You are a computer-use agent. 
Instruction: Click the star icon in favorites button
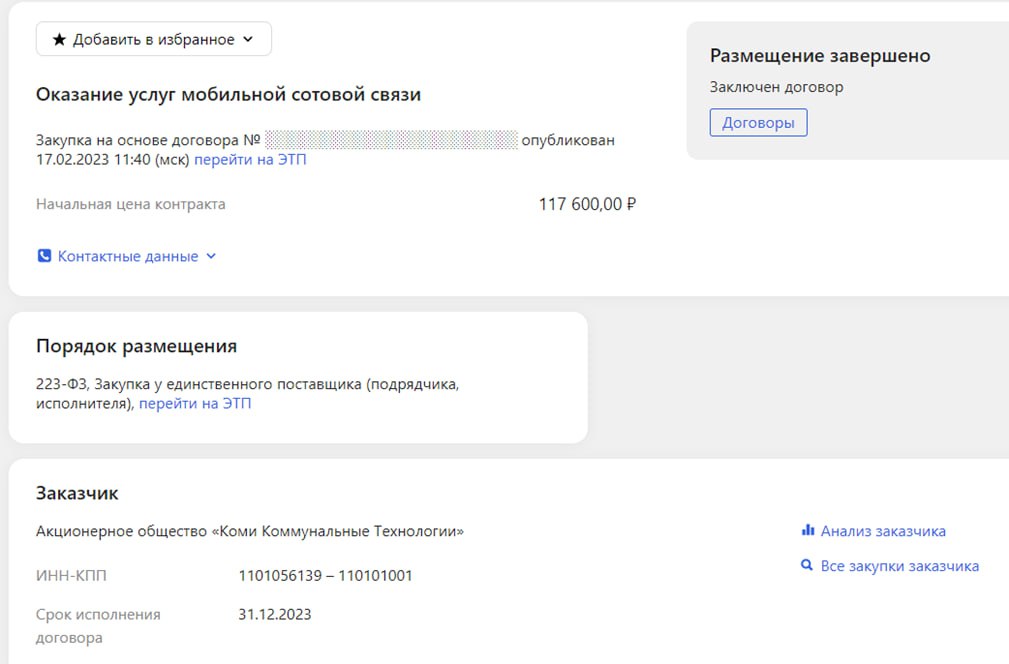pyautogui.click(x=59, y=40)
